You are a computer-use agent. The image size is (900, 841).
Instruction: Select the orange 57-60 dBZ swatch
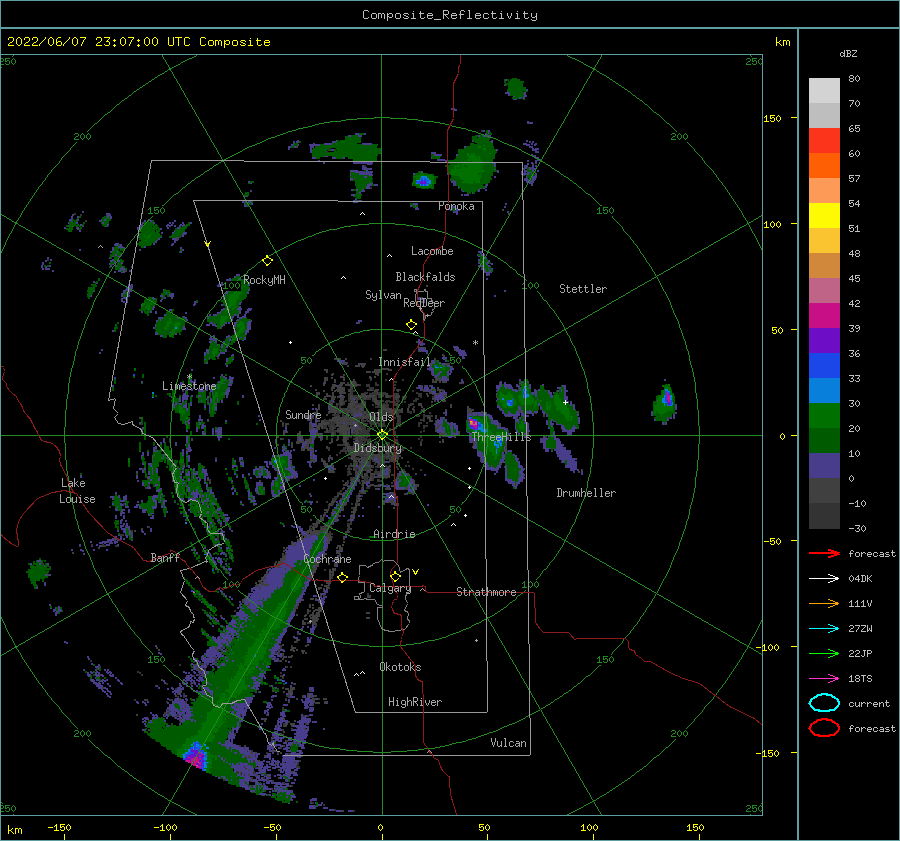[824, 165]
